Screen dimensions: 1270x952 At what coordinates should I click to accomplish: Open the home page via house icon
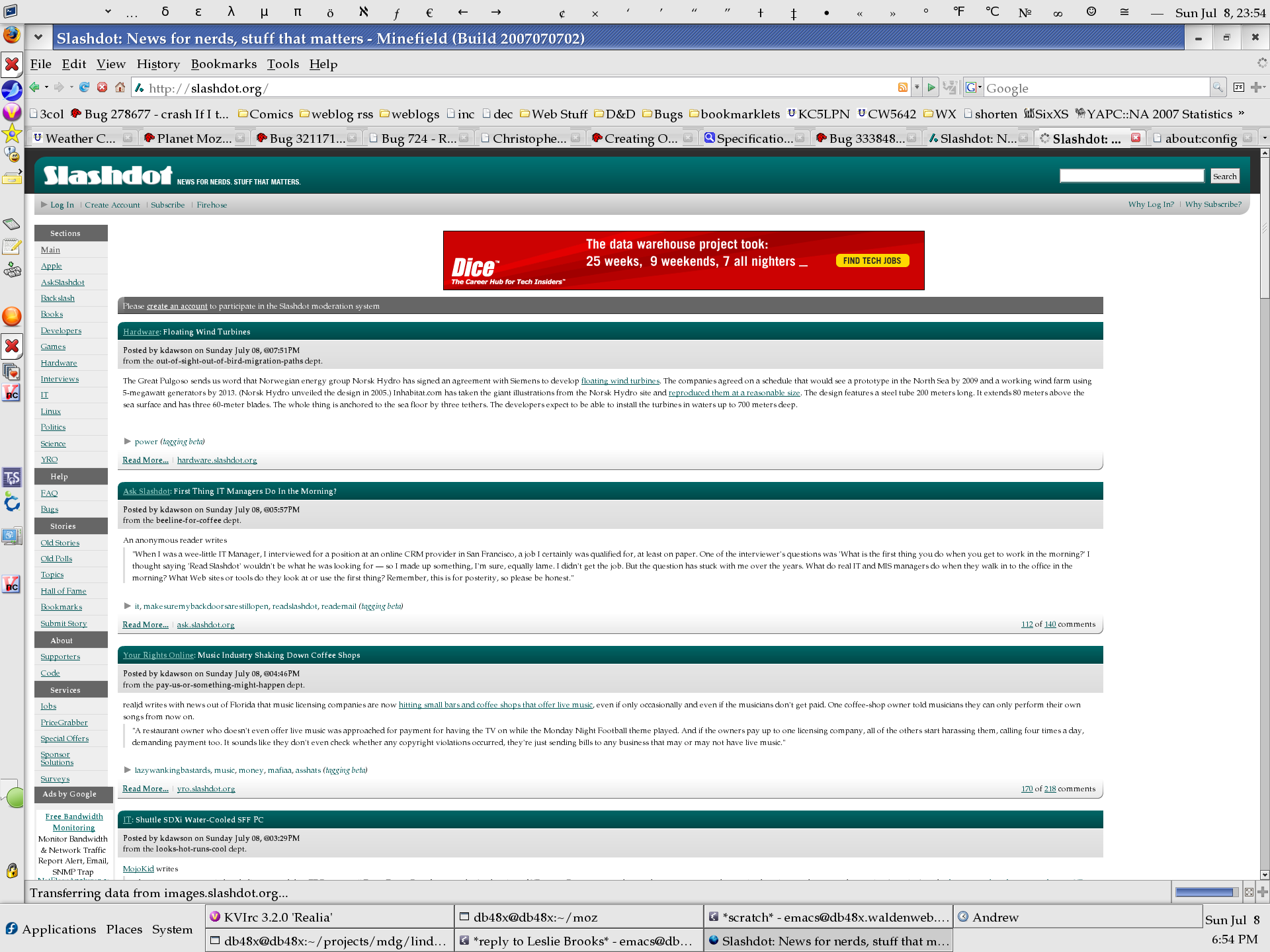[120, 87]
